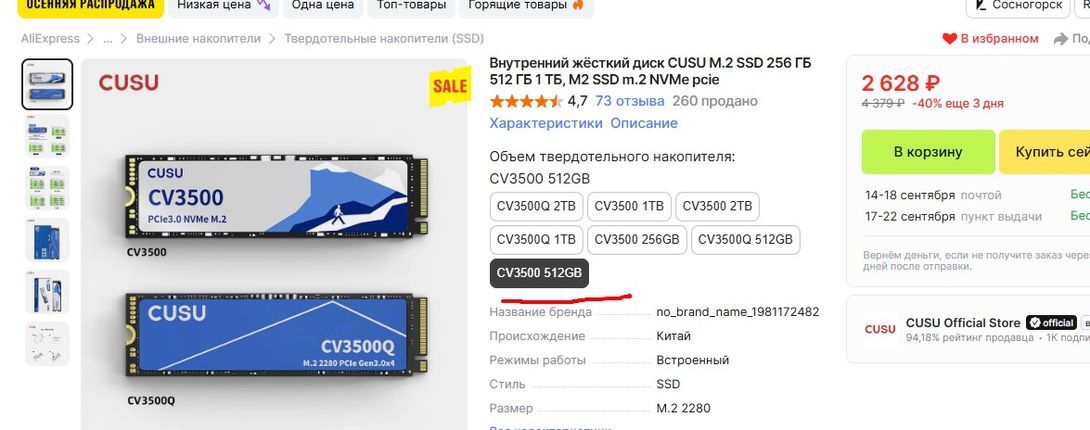Expand the breadcrumb ellipsis
This screenshot has width=1090, height=430.
pyautogui.click(x=107, y=39)
